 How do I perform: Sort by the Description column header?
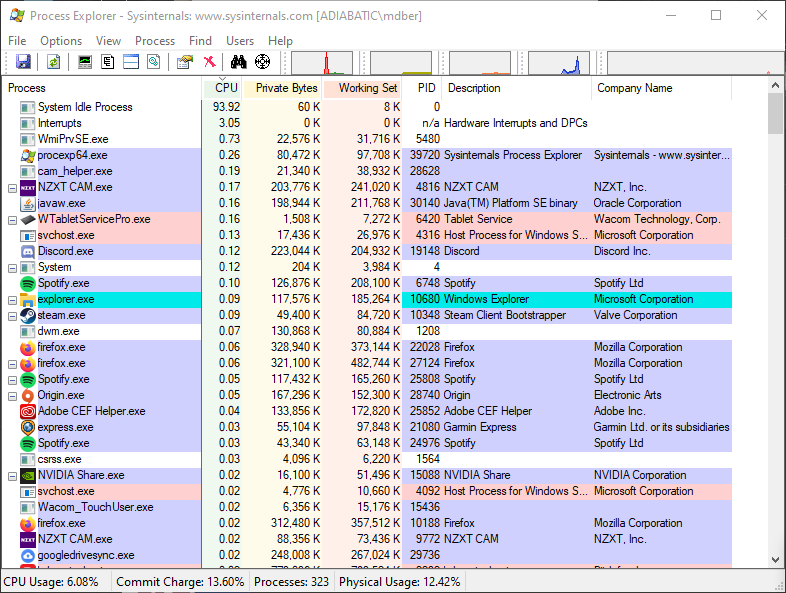point(517,88)
